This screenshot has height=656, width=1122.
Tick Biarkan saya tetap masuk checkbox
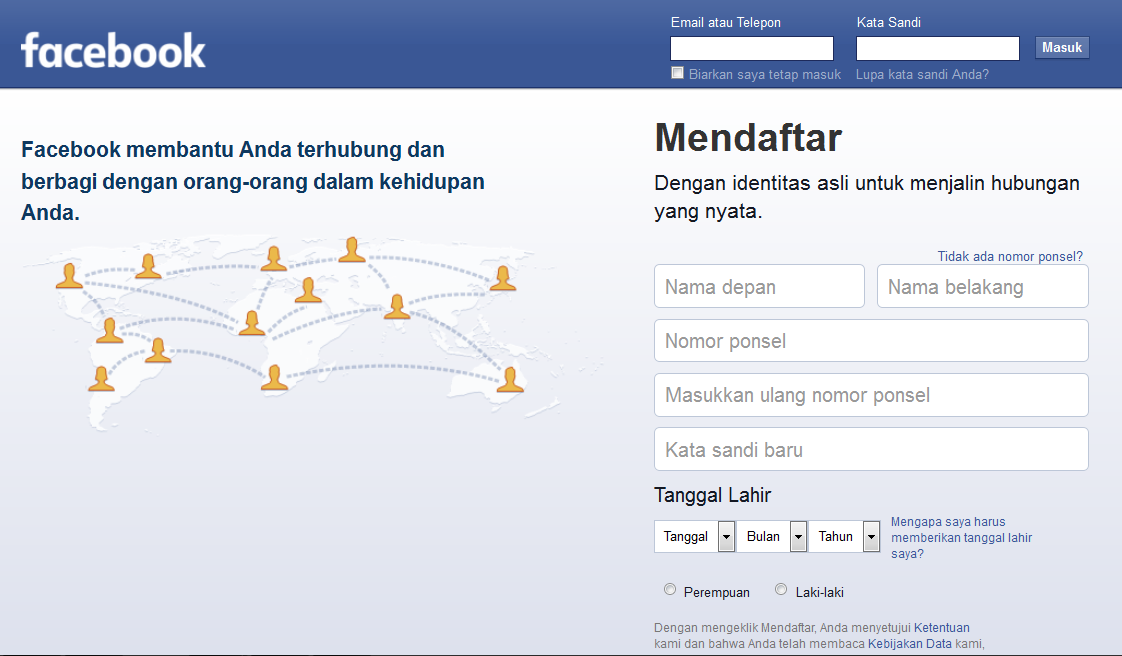click(x=677, y=73)
